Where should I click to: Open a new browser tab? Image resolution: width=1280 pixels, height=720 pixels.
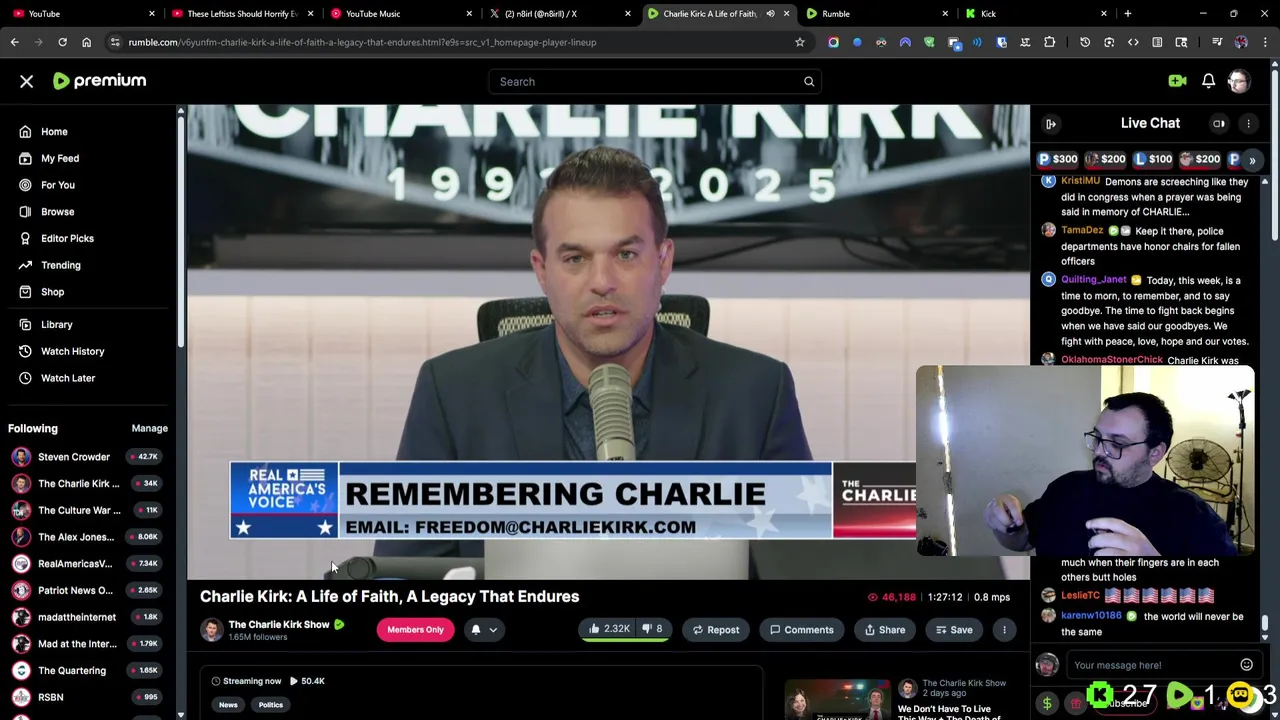1128,14
